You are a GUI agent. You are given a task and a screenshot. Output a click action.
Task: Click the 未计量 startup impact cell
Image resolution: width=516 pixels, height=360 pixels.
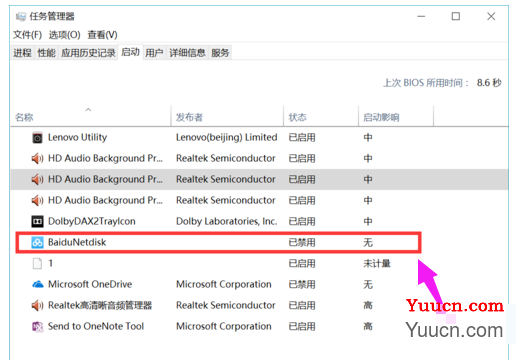[x=377, y=263]
